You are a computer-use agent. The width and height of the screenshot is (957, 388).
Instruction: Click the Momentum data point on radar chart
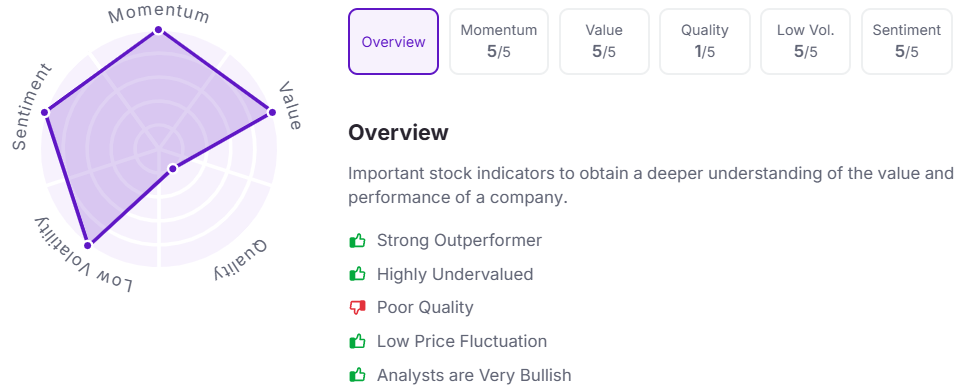click(x=158, y=29)
